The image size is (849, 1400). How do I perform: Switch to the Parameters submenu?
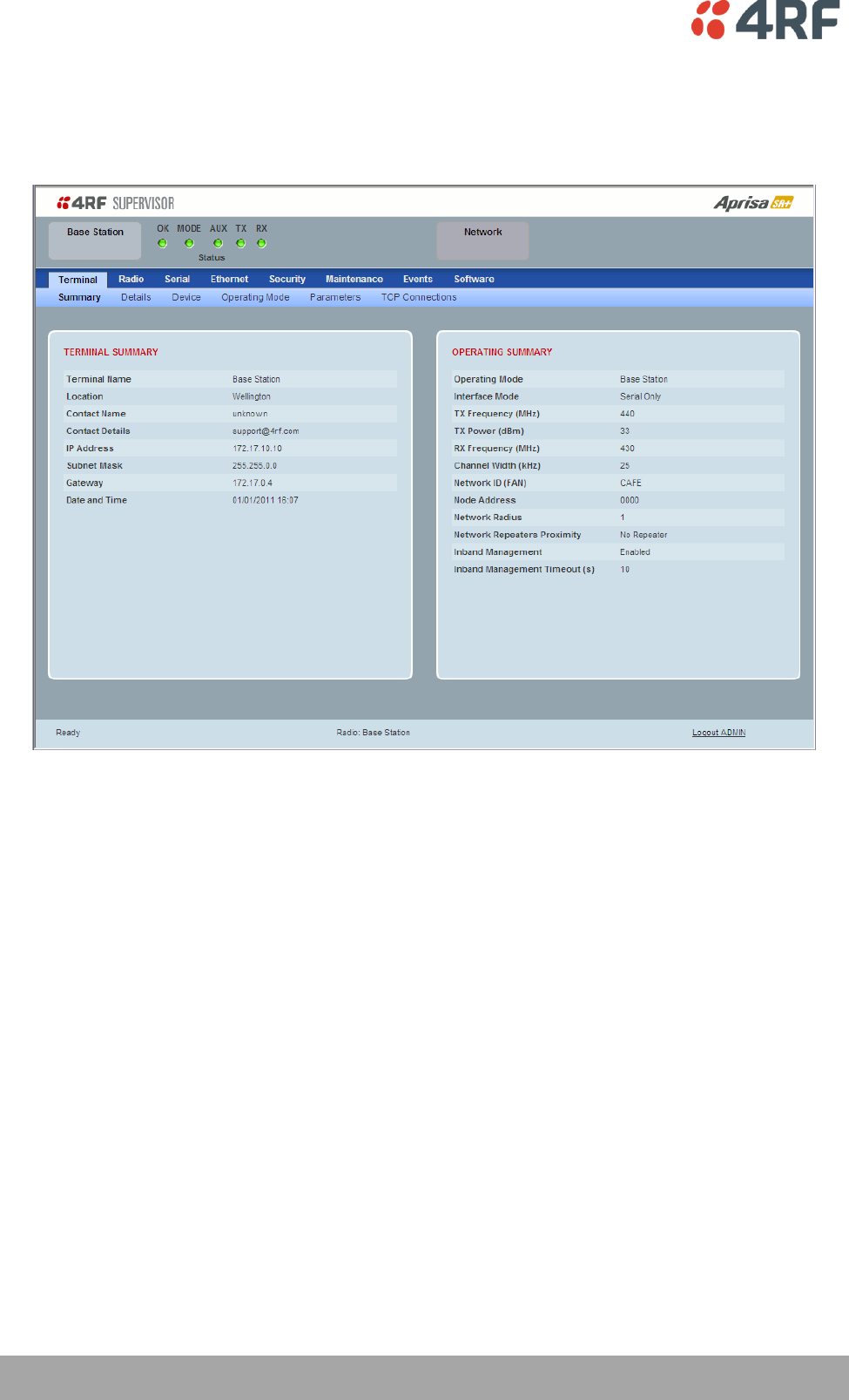coord(335,297)
